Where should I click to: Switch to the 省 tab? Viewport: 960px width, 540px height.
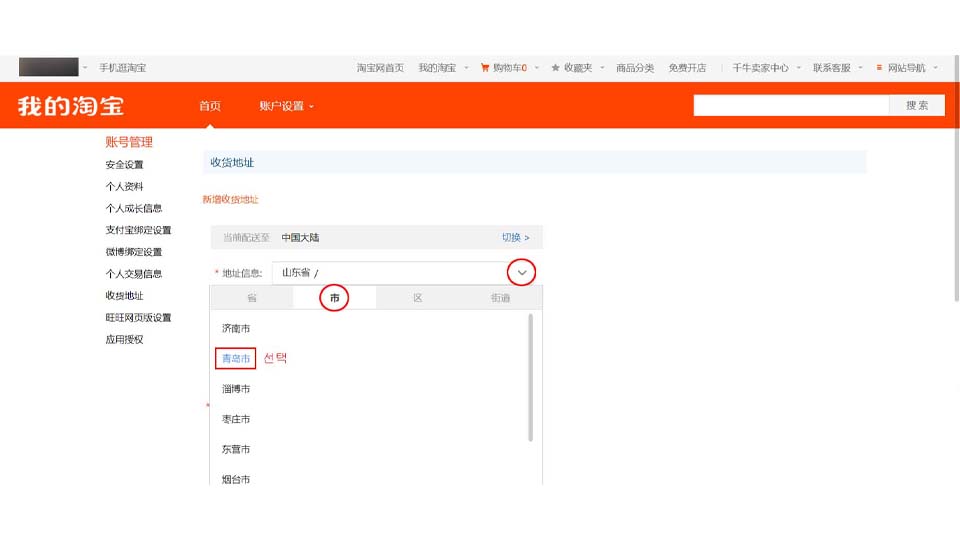(x=252, y=298)
